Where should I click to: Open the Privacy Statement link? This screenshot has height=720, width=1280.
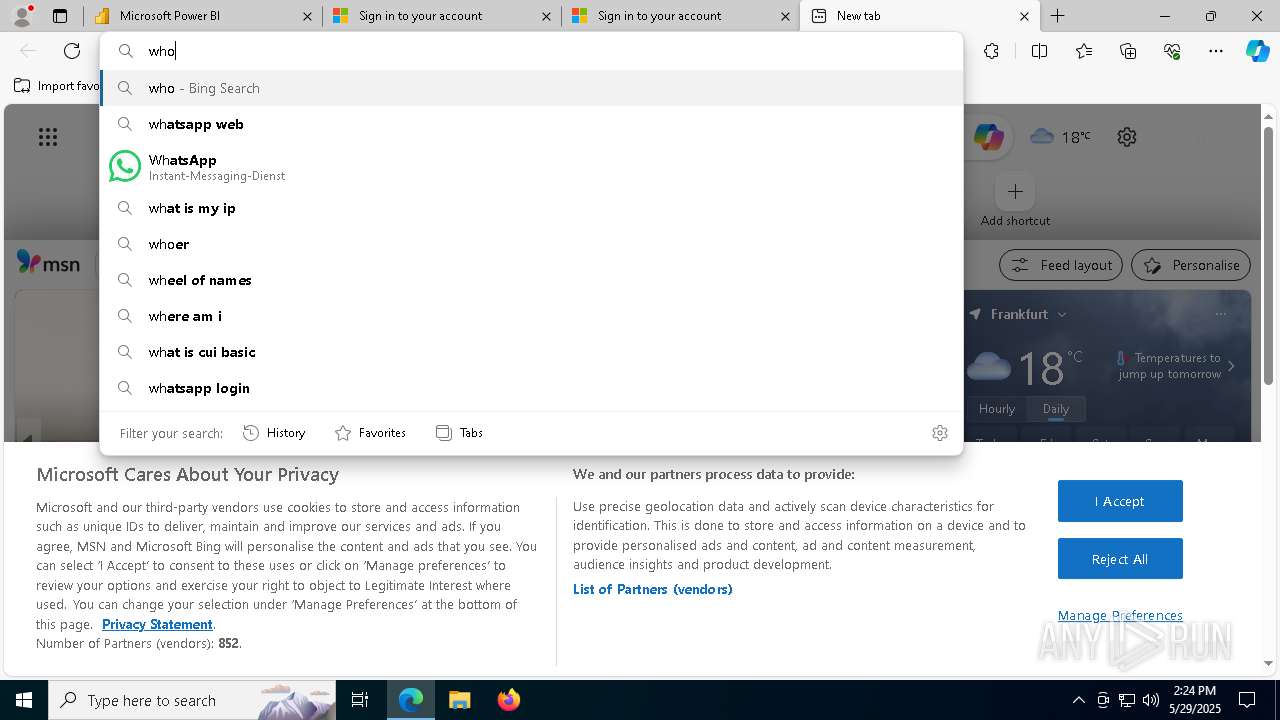pos(157,624)
